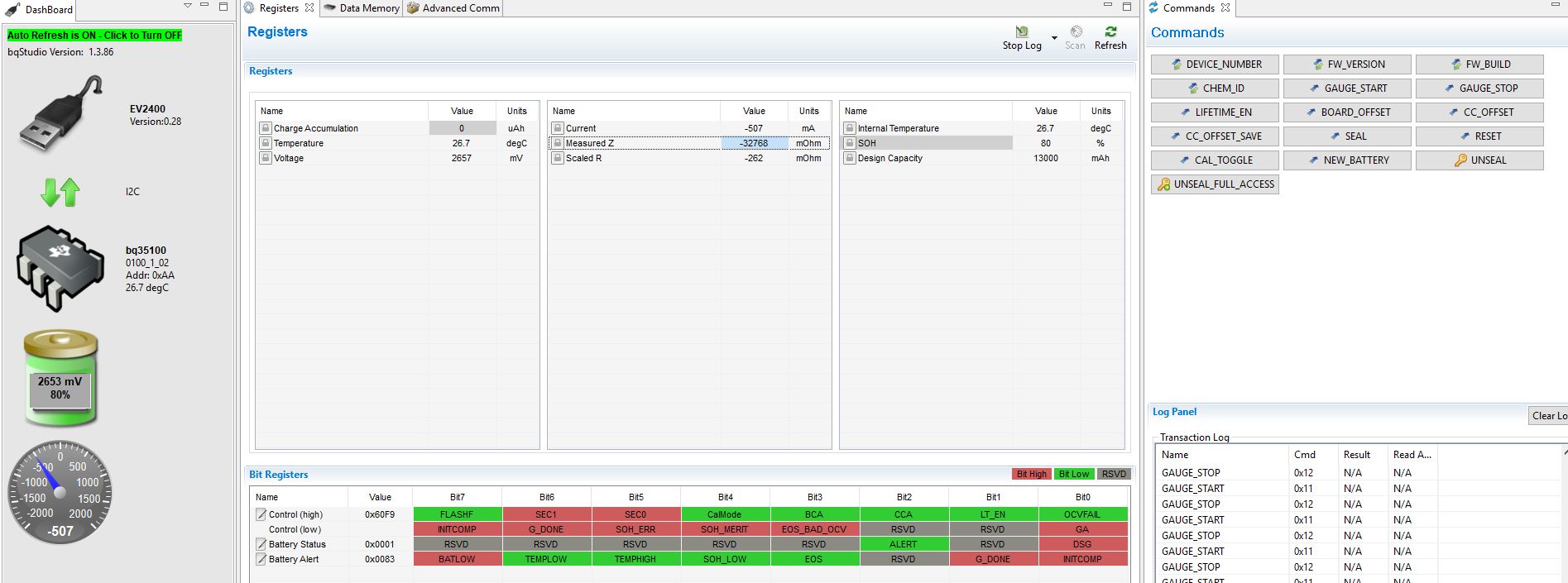
Task: Send the FW_VERSION command
Action: point(1347,65)
